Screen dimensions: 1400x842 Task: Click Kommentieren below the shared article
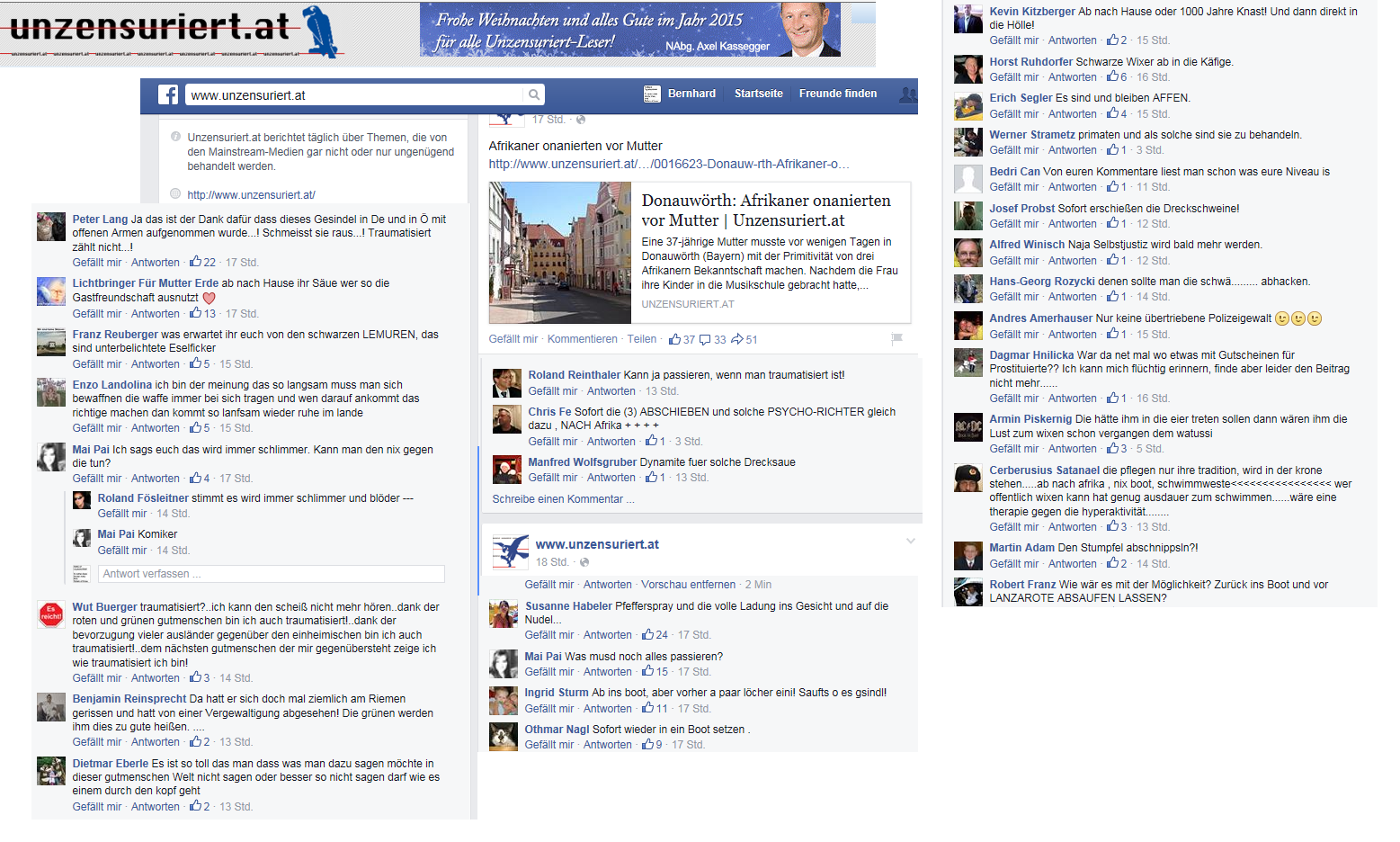pyautogui.click(x=582, y=339)
